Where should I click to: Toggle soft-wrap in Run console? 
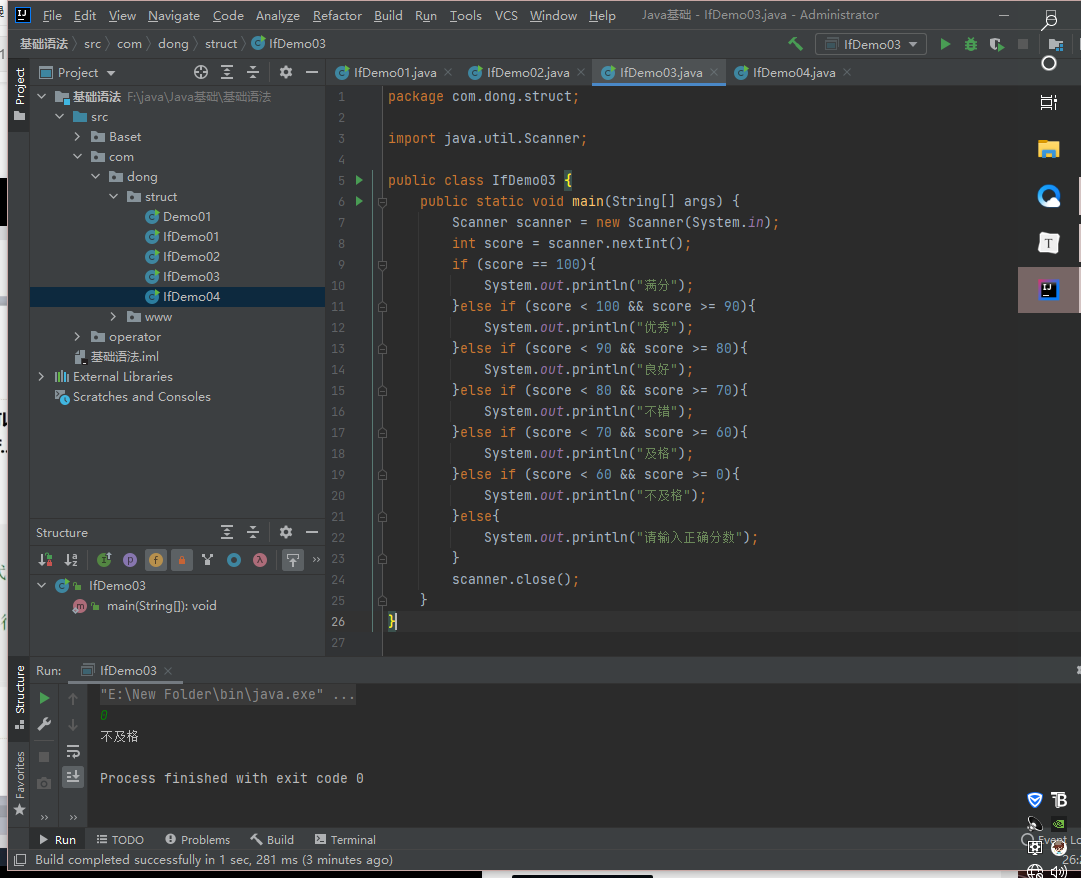click(x=73, y=751)
